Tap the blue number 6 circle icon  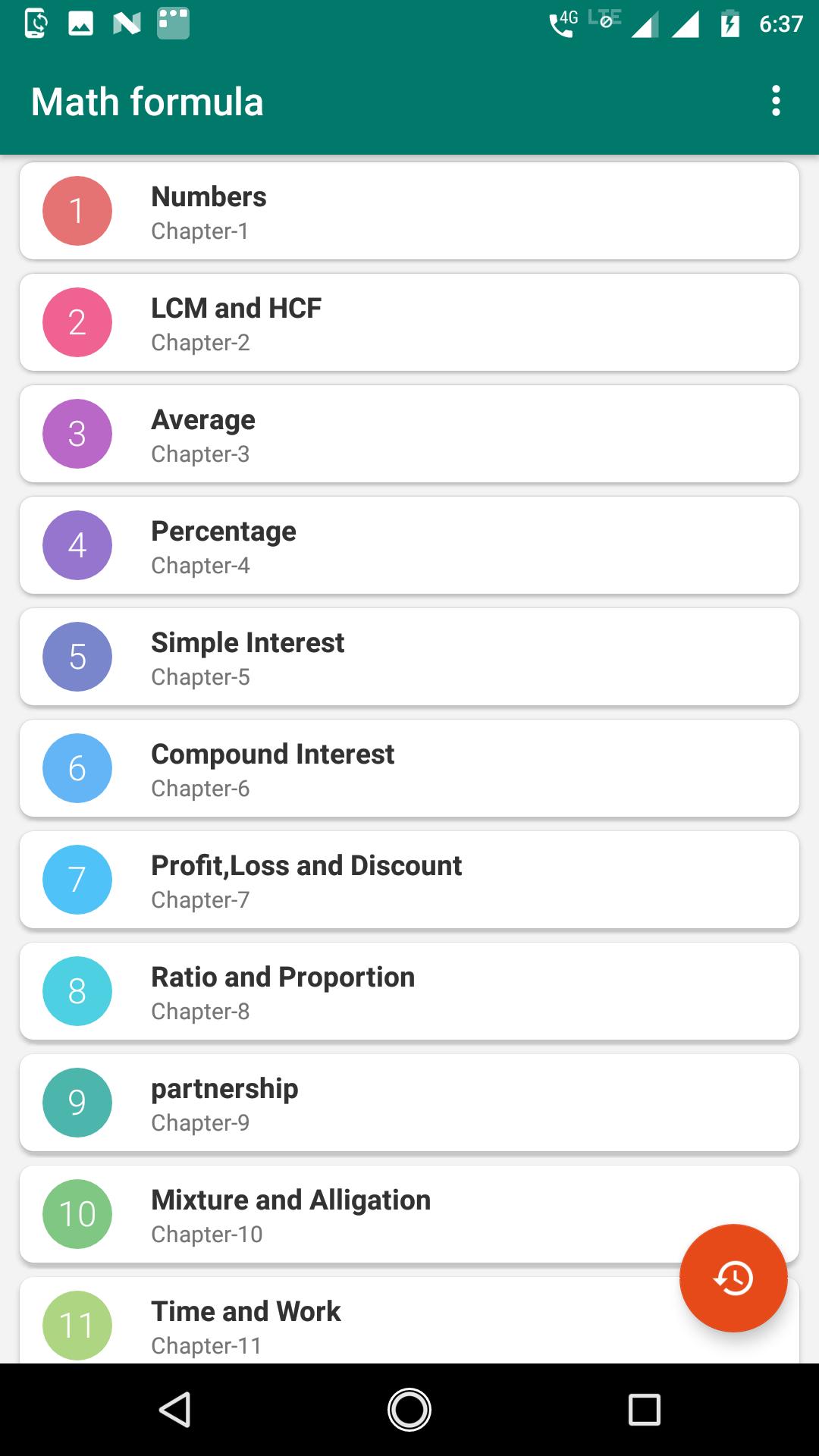[x=77, y=768]
